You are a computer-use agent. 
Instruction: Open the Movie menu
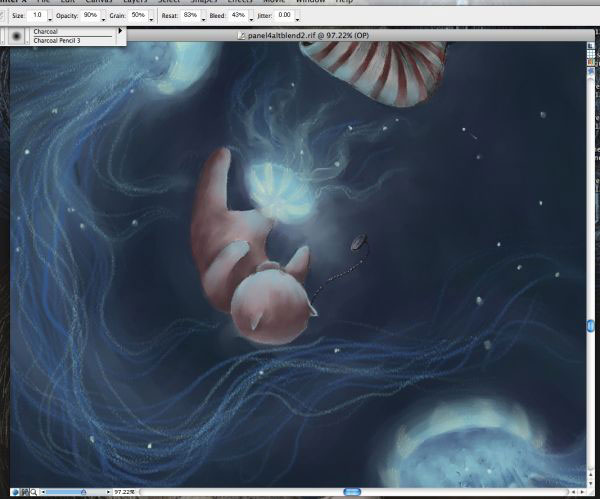tap(274, 1)
